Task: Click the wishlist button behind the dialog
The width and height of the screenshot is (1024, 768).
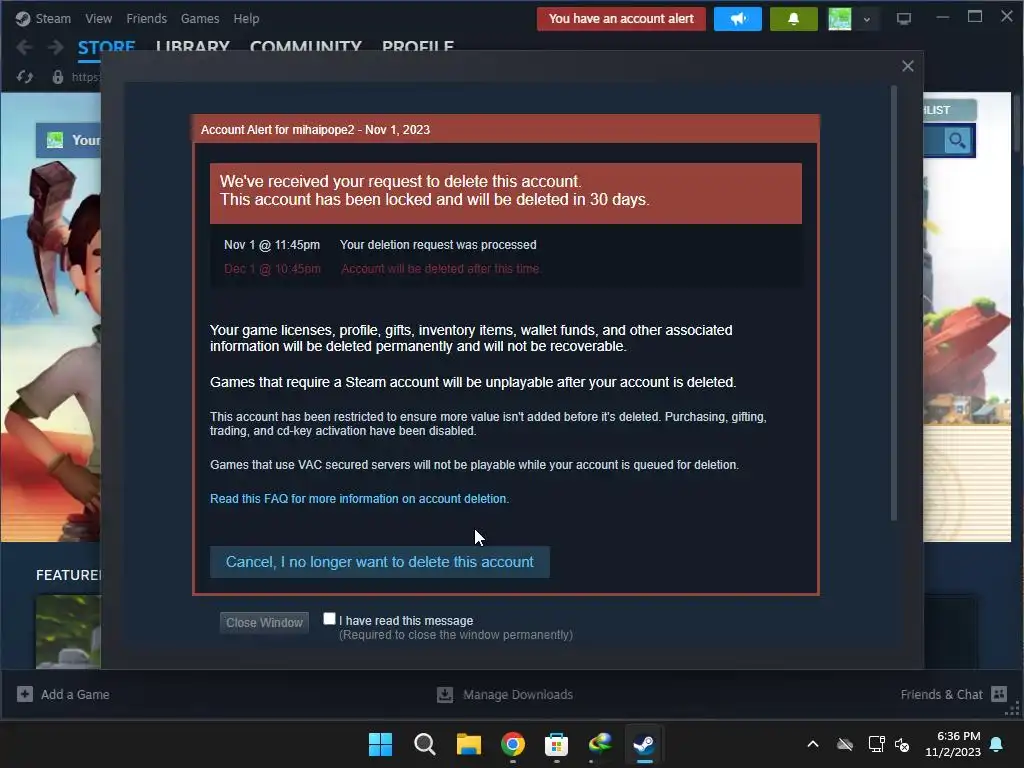Action: (x=950, y=110)
